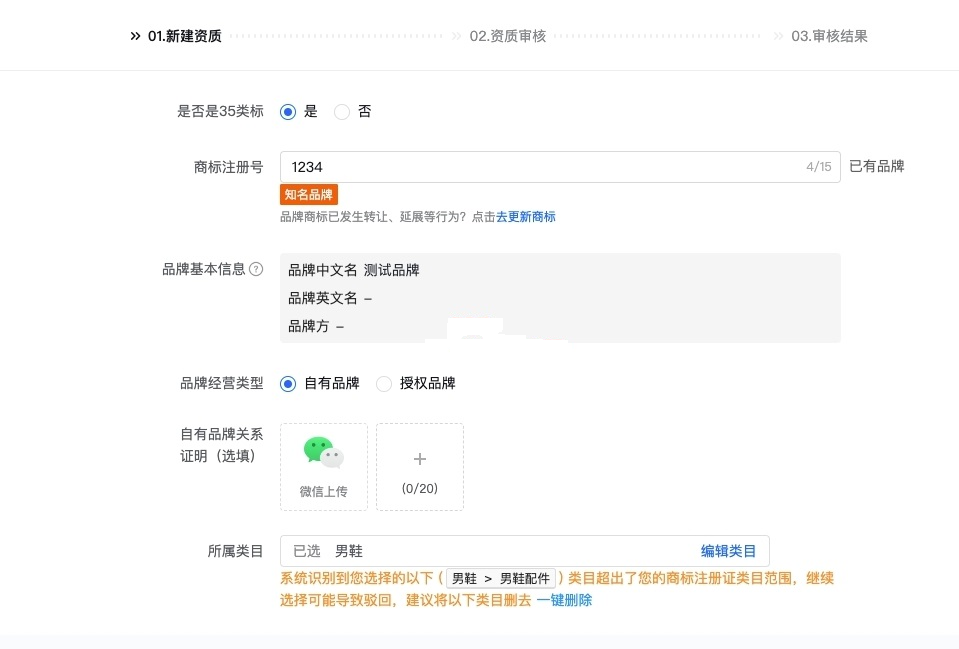959x649 pixels.
Task: Select 否 for 35类标 option
Action: pyautogui.click(x=342, y=112)
